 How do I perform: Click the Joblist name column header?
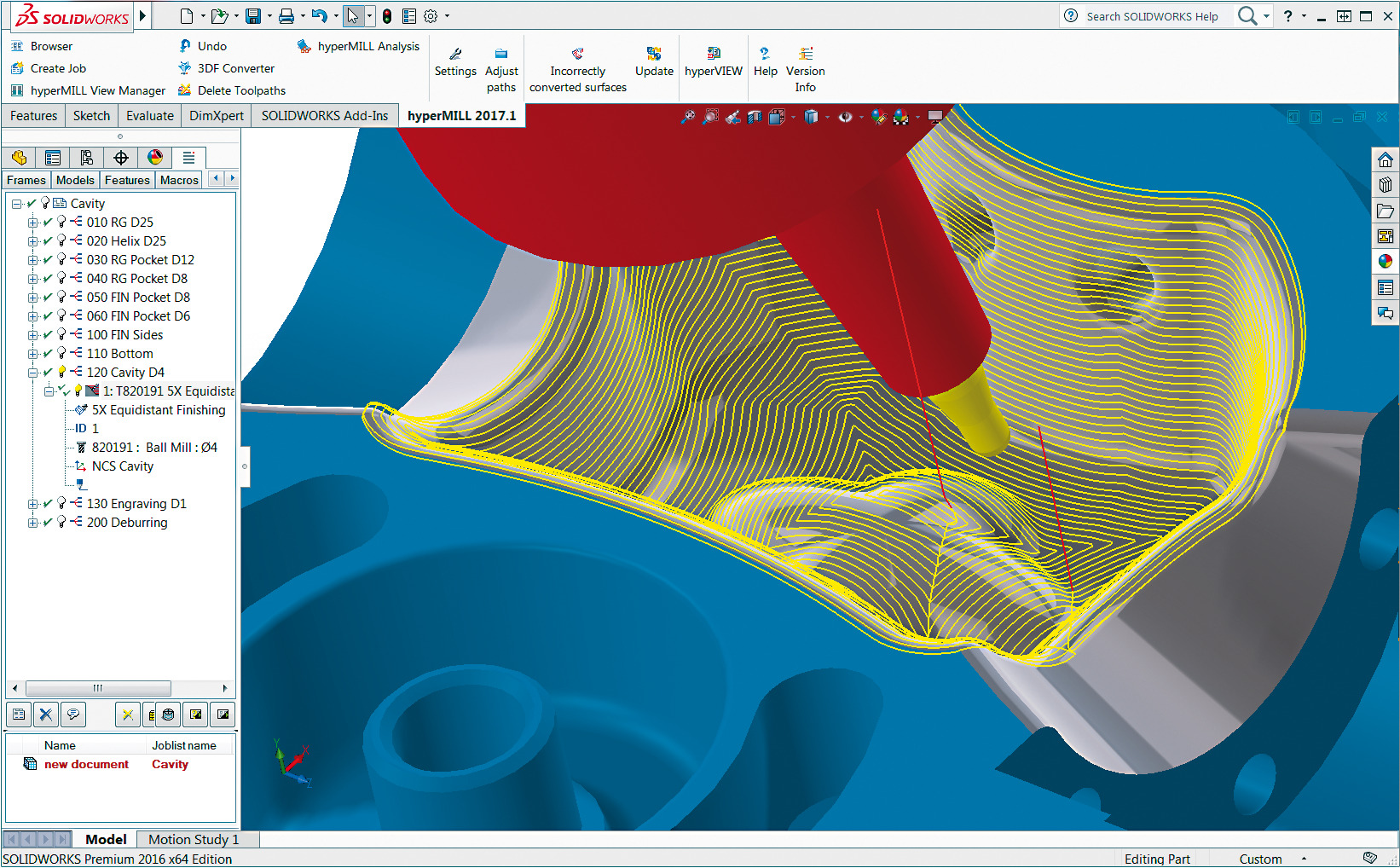[x=184, y=745]
